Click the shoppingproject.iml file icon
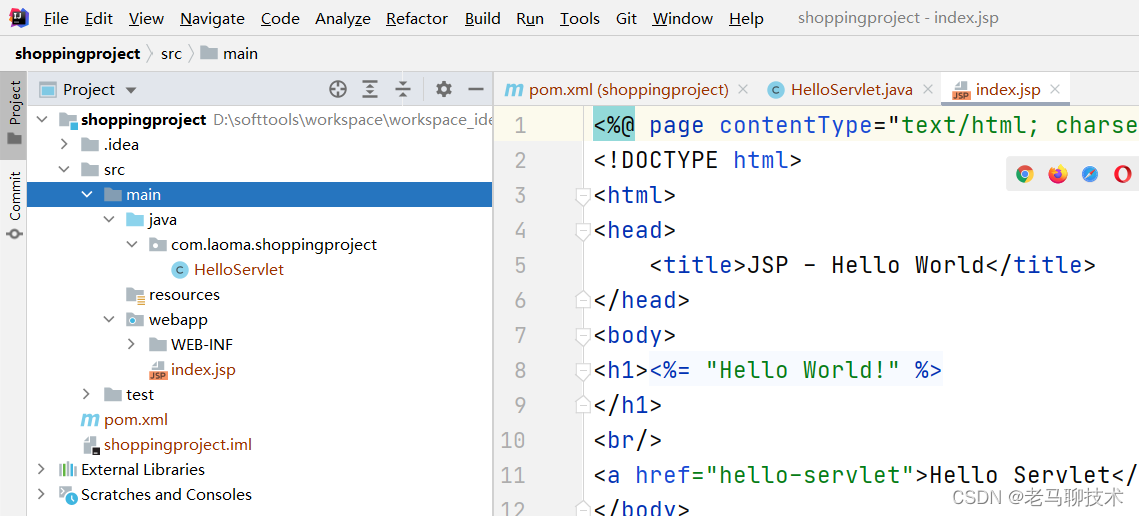Viewport: 1139px width, 516px height. coord(91,445)
